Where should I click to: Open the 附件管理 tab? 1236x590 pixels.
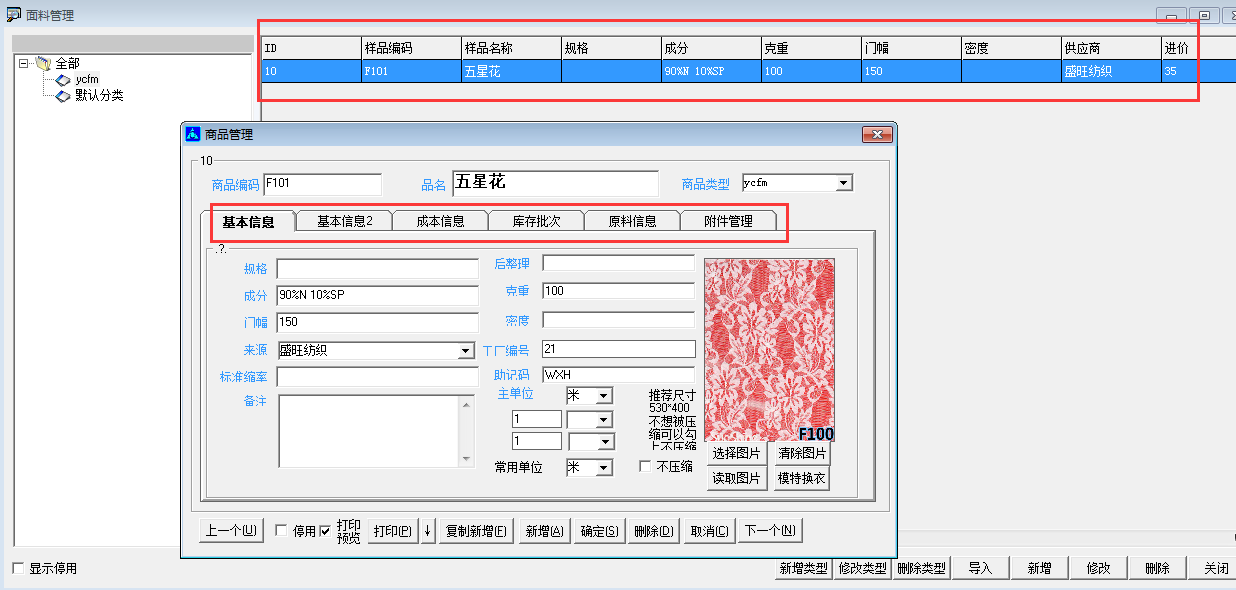(728, 221)
